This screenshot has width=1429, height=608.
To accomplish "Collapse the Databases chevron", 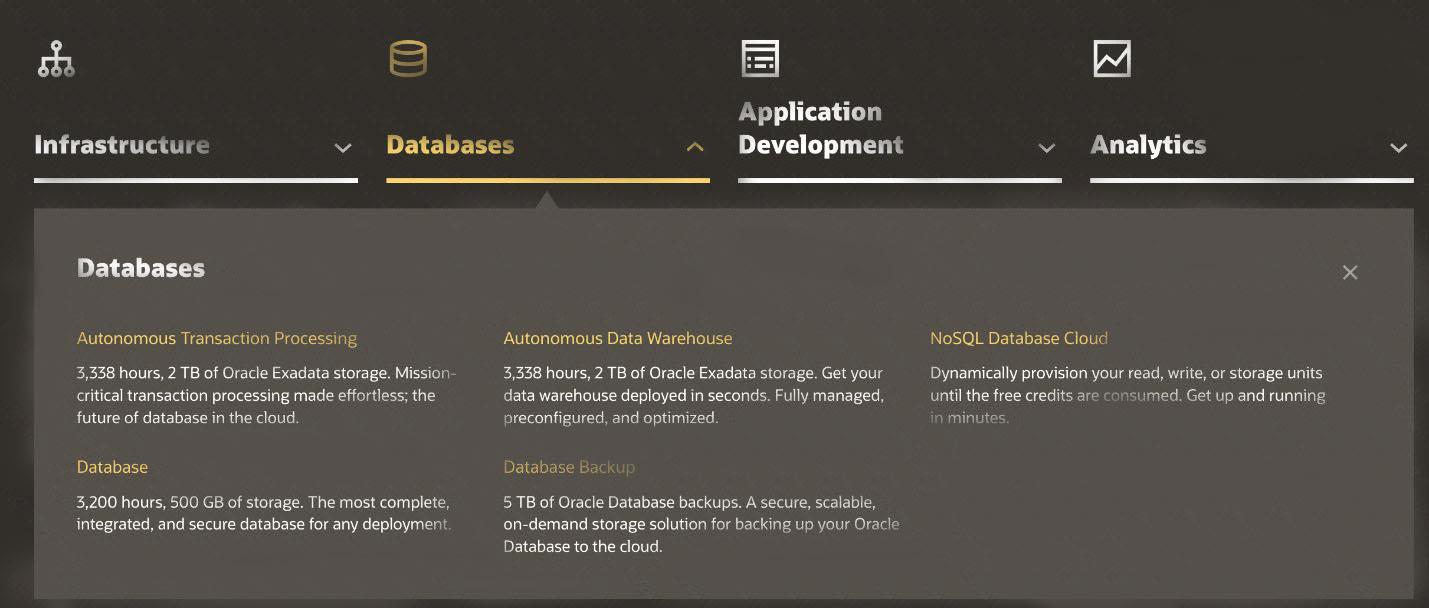I will [695, 147].
